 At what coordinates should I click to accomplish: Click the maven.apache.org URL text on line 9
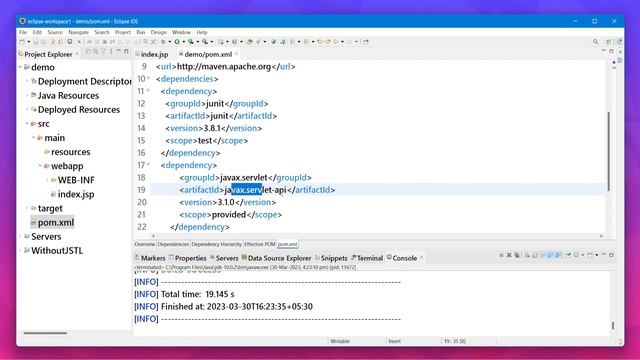coord(224,66)
